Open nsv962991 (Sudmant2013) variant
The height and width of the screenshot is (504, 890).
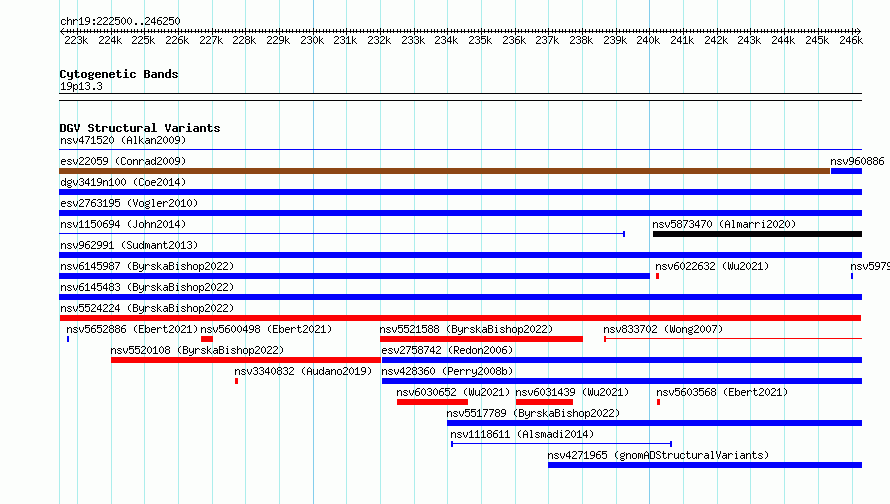point(129,245)
